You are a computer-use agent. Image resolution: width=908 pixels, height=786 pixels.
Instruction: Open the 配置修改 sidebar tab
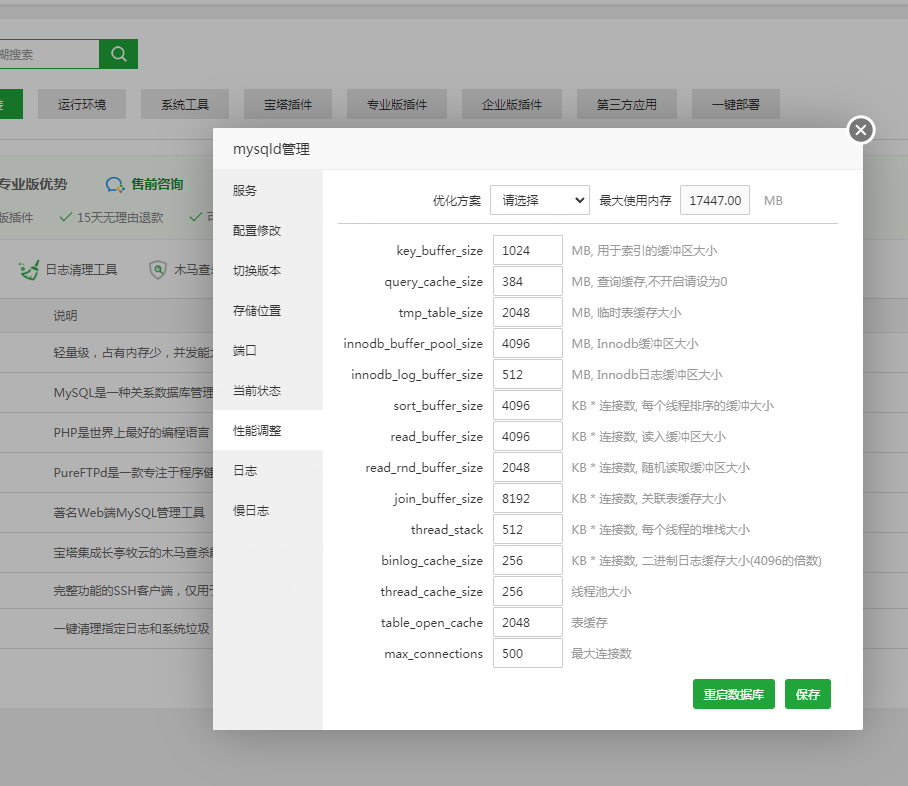[257, 231]
